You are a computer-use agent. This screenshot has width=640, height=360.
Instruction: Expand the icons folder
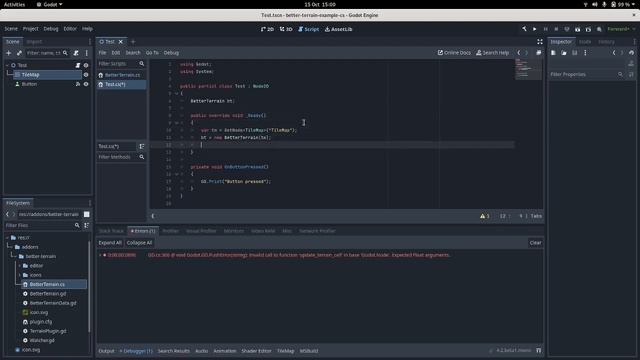point(19,275)
